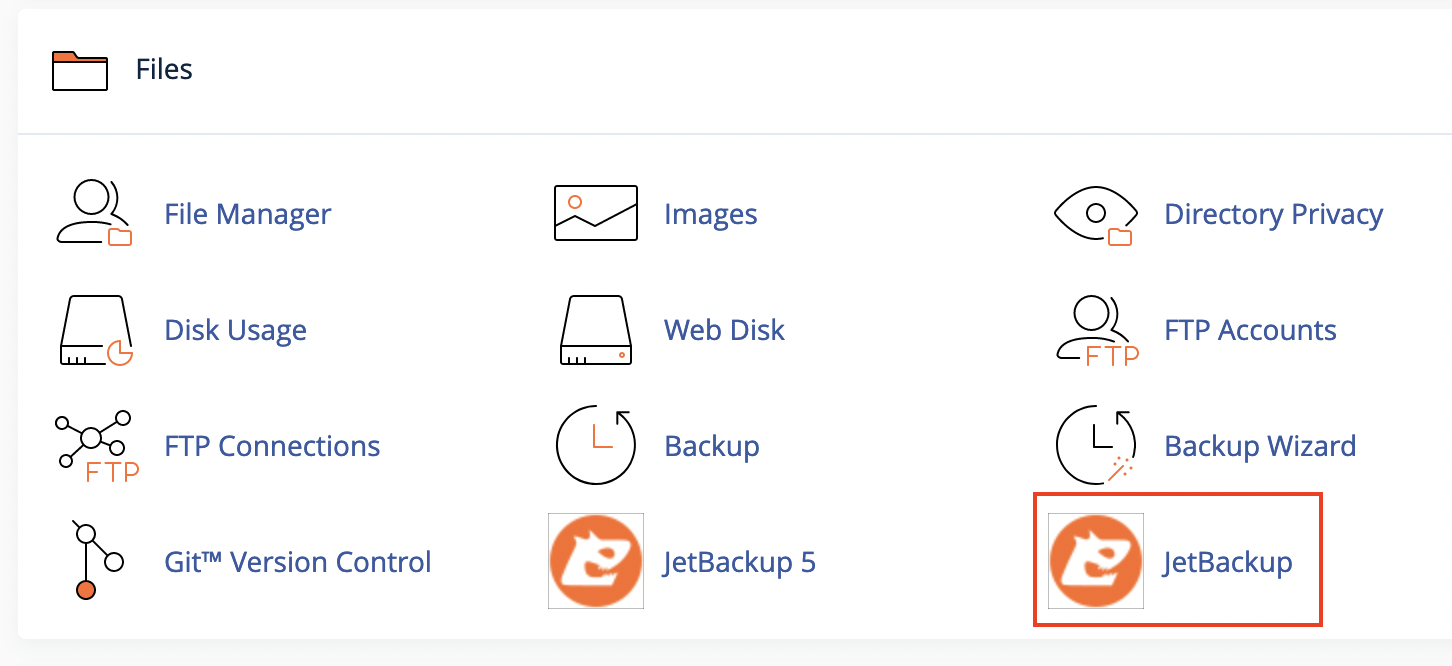
Task: Click the Web Disk drive icon
Action: [x=596, y=330]
